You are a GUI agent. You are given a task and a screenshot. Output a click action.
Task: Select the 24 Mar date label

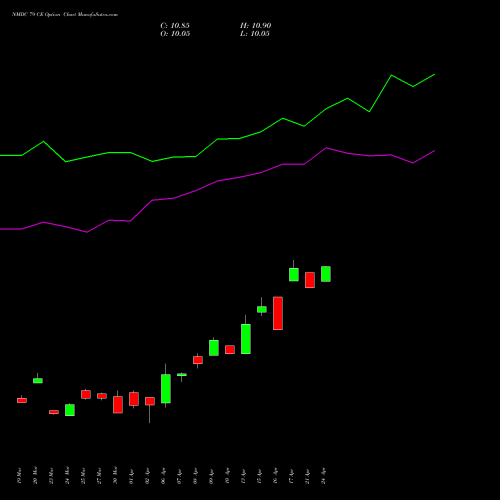coord(67,476)
